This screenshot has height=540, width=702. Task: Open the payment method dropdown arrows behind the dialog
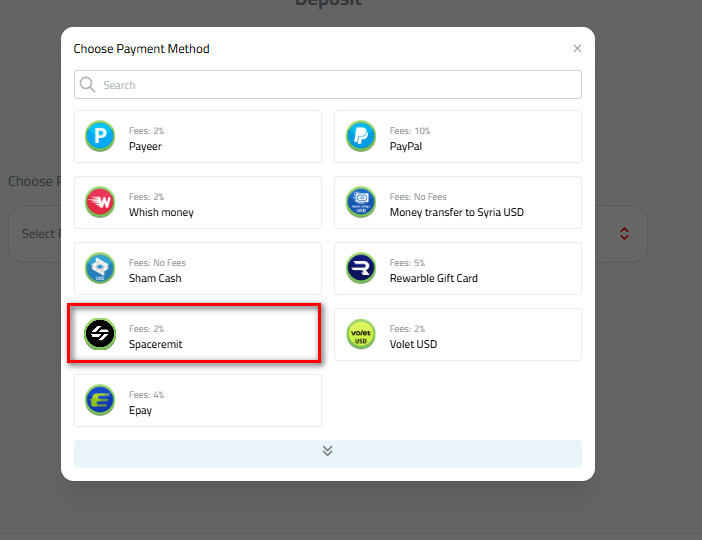(x=624, y=233)
